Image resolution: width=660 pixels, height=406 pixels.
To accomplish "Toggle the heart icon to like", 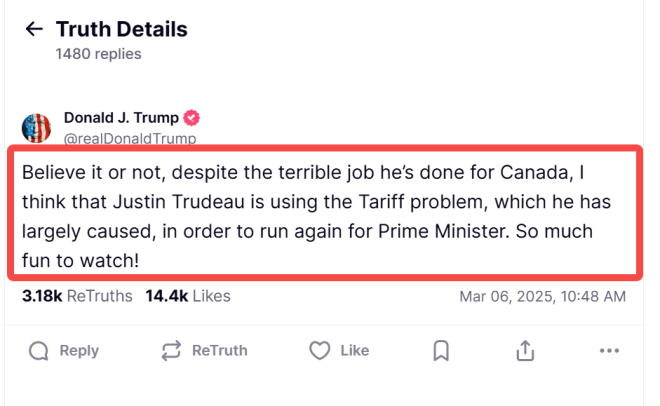I will click(320, 350).
